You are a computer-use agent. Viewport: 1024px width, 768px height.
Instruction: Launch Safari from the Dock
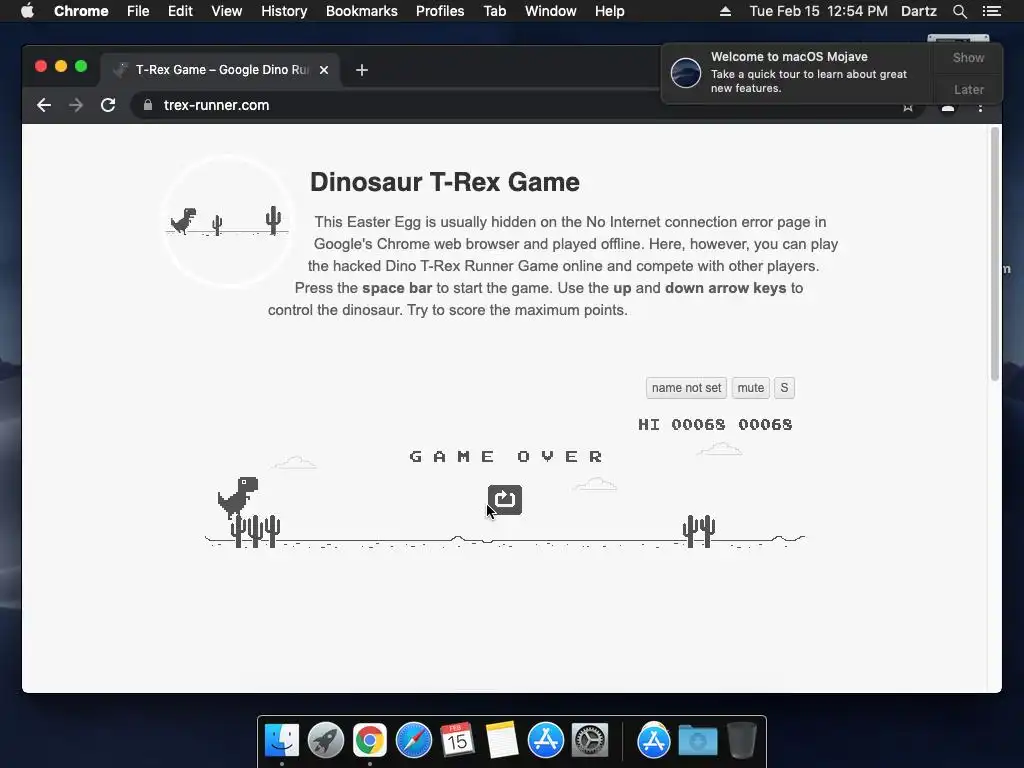(x=413, y=741)
